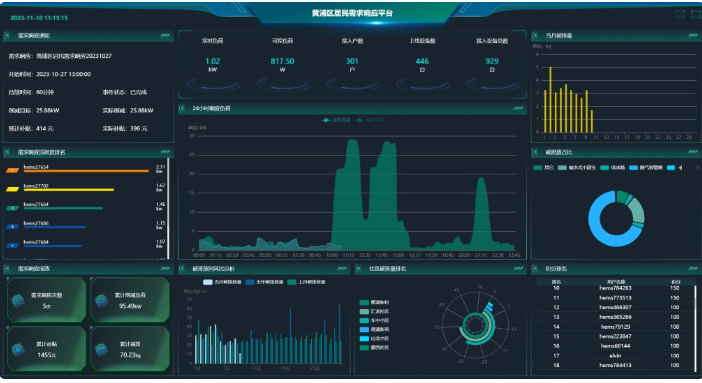Click the hems79129 row in the points table

coord(615,327)
